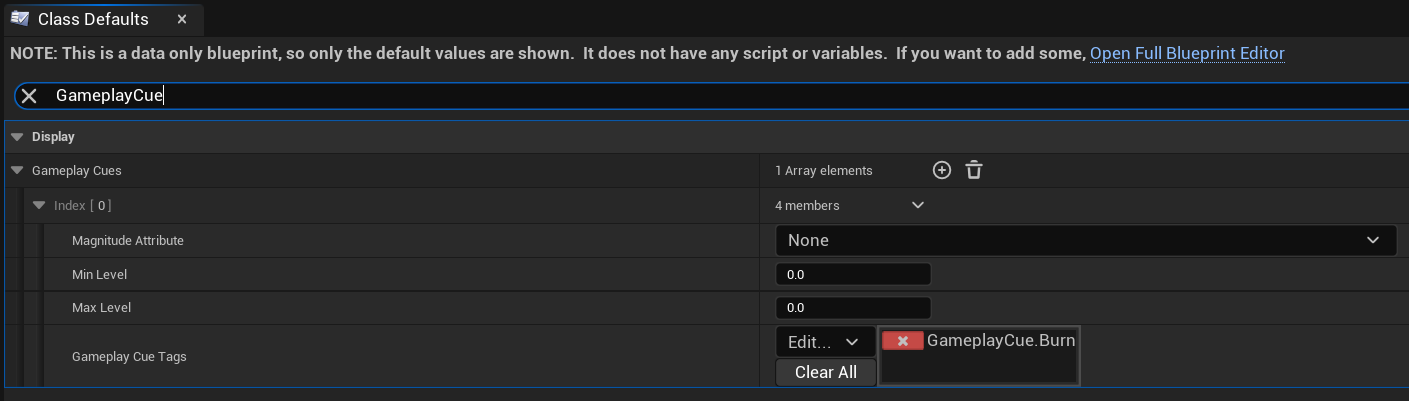Add a new Gameplay Cues array element

941,171
